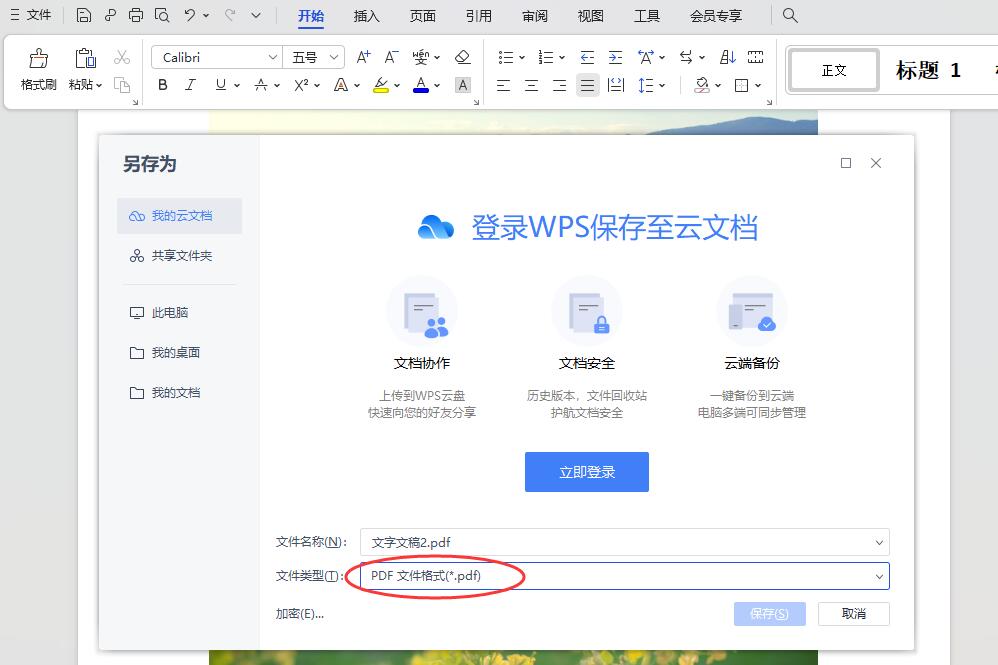Click the decrease indent icon

point(587,57)
